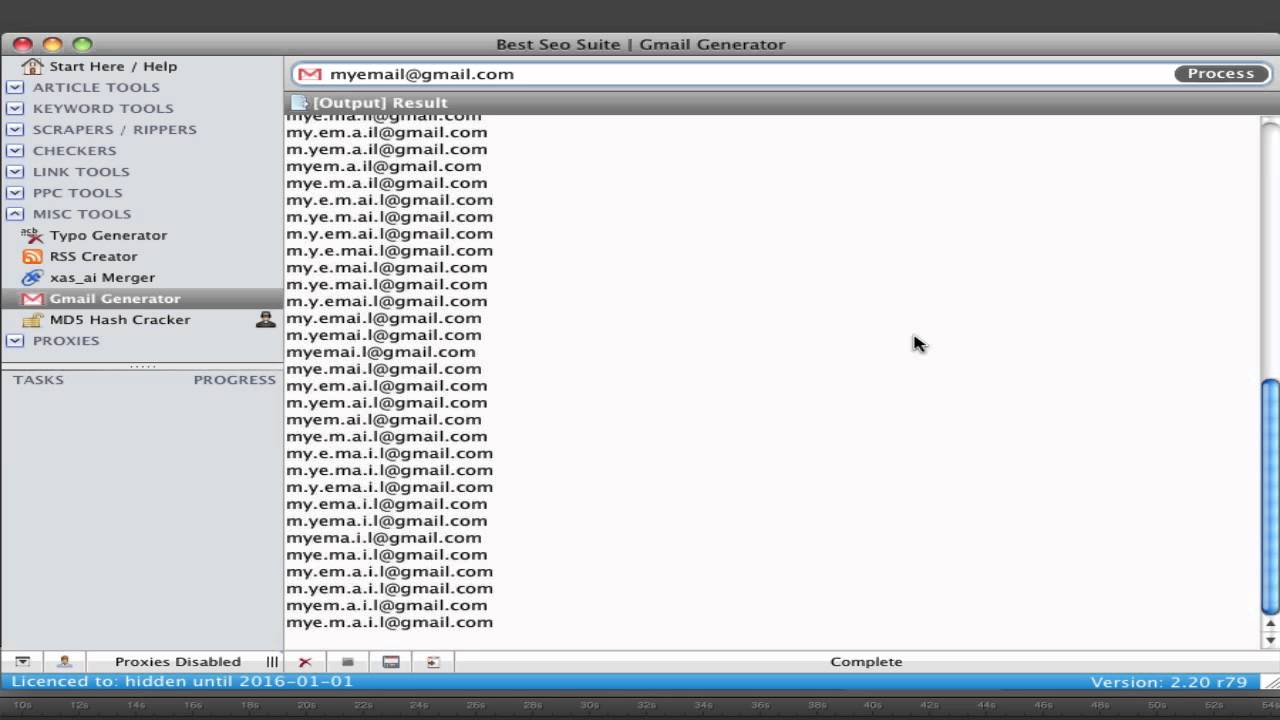Image resolution: width=1280 pixels, height=720 pixels.
Task: Expand the CHECKERS section
Action: click(x=15, y=150)
